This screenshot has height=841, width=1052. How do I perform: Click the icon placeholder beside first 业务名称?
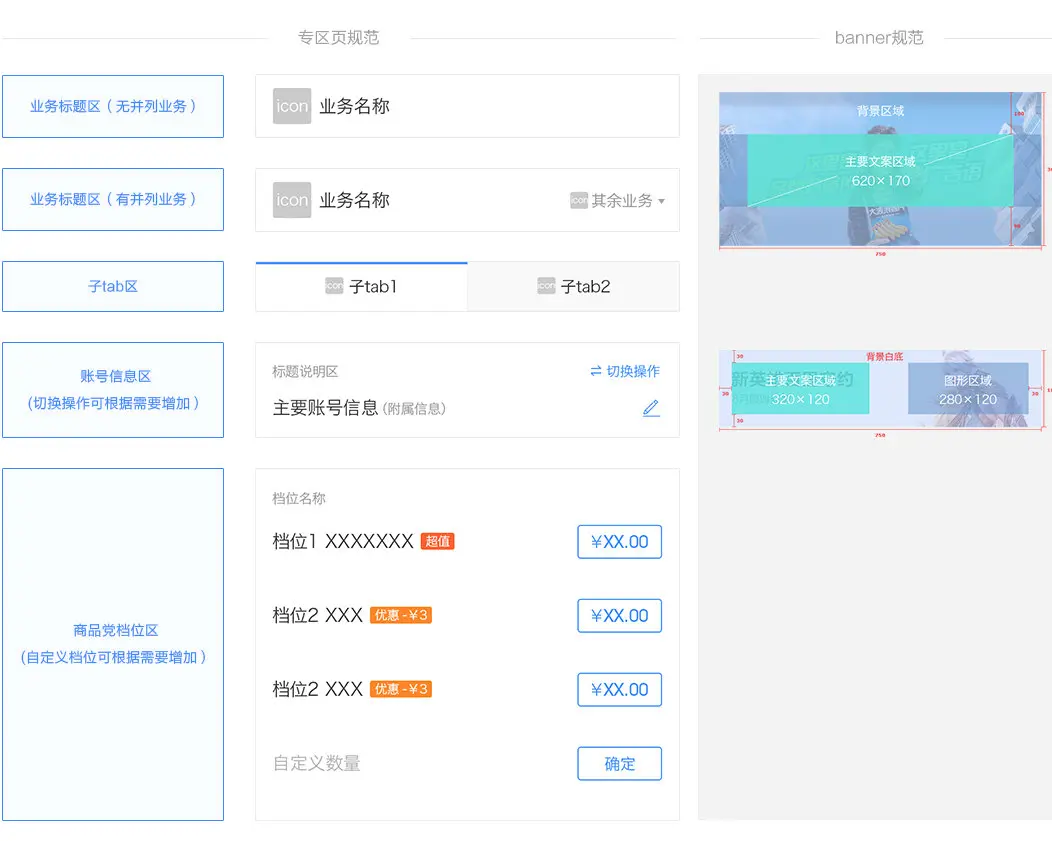click(x=292, y=106)
